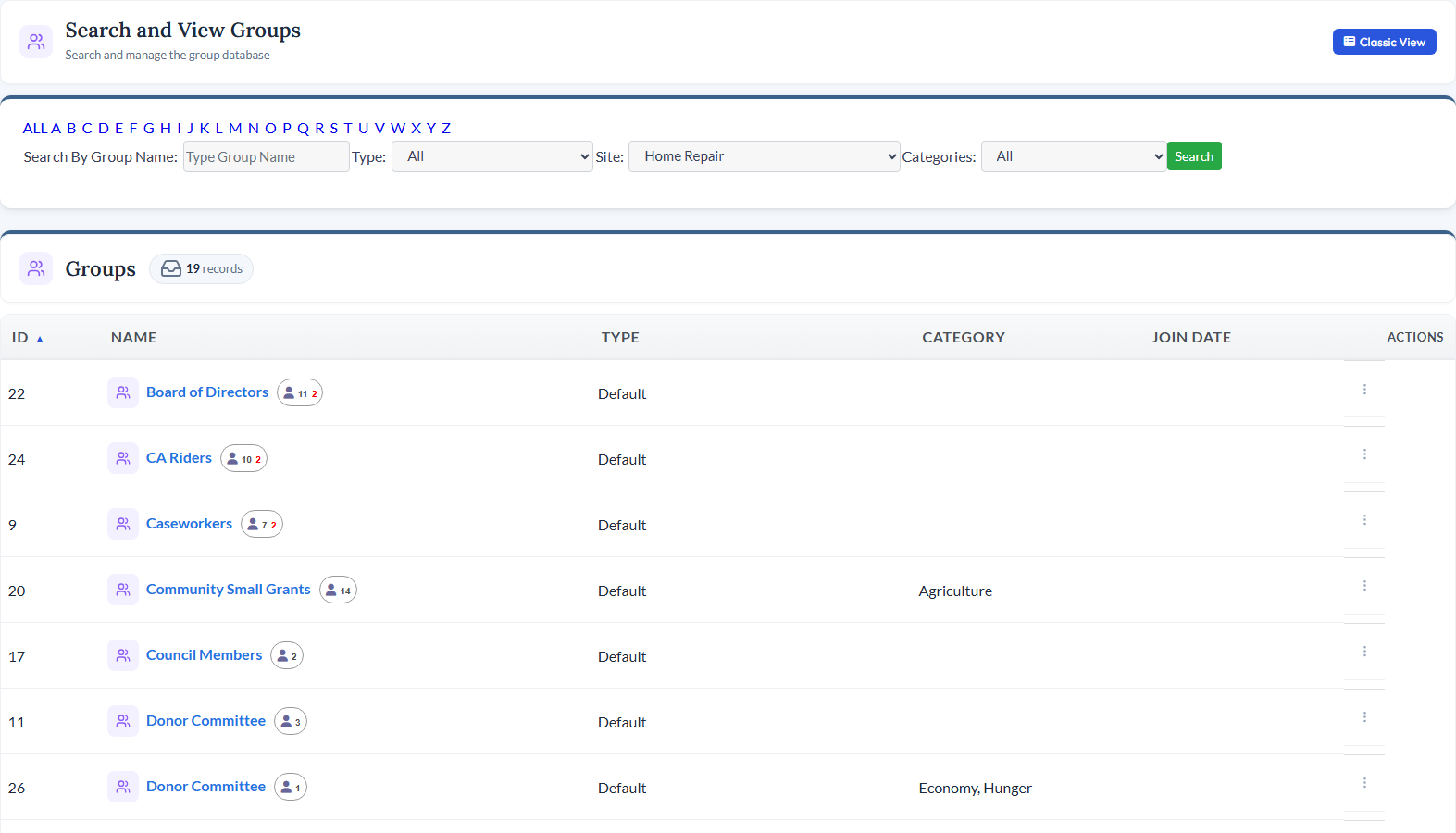This screenshot has width=1456, height=833.
Task: Click member count badge for Council Members
Action: pos(287,656)
